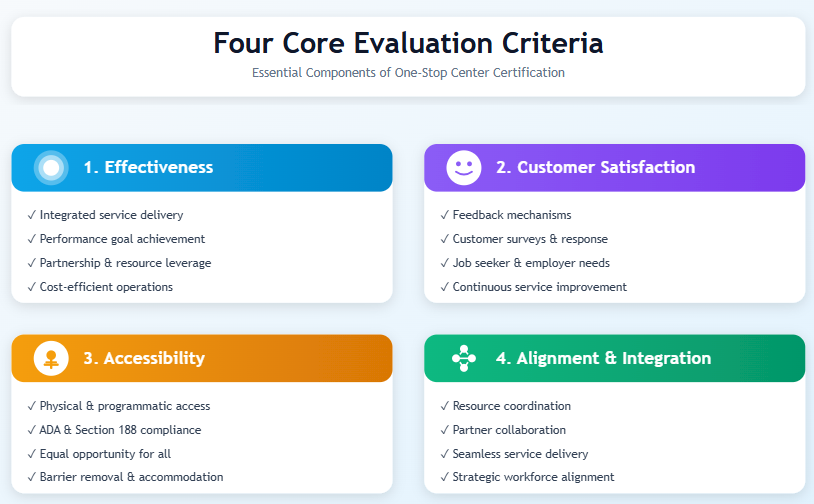The height and width of the screenshot is (504, 814).
Task: Select the '2. Customer Satisfaction' purple header
Action: coord(595,167)
